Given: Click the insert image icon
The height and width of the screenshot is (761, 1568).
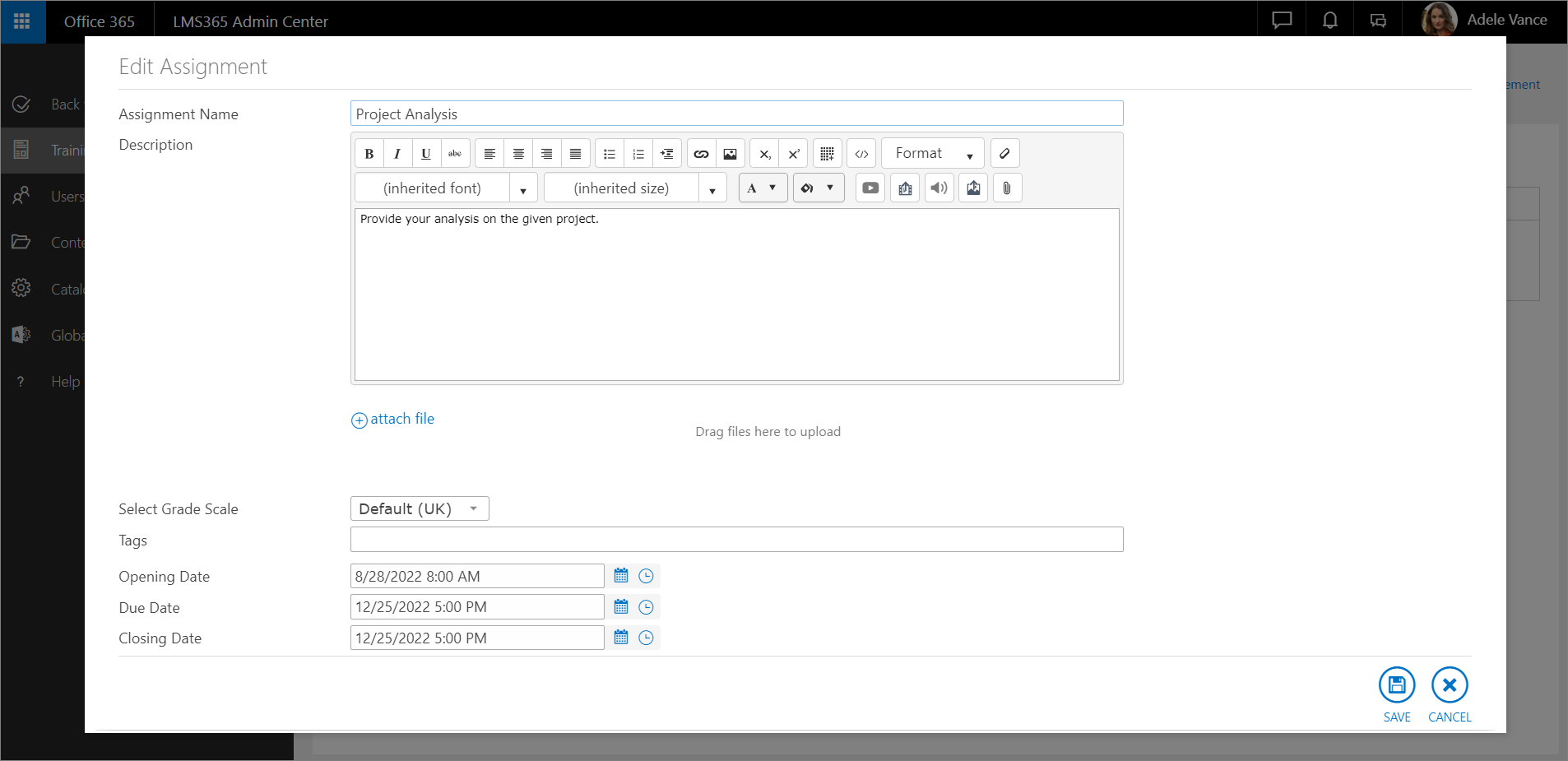Looking at the screenshot, I should [730, 154].
